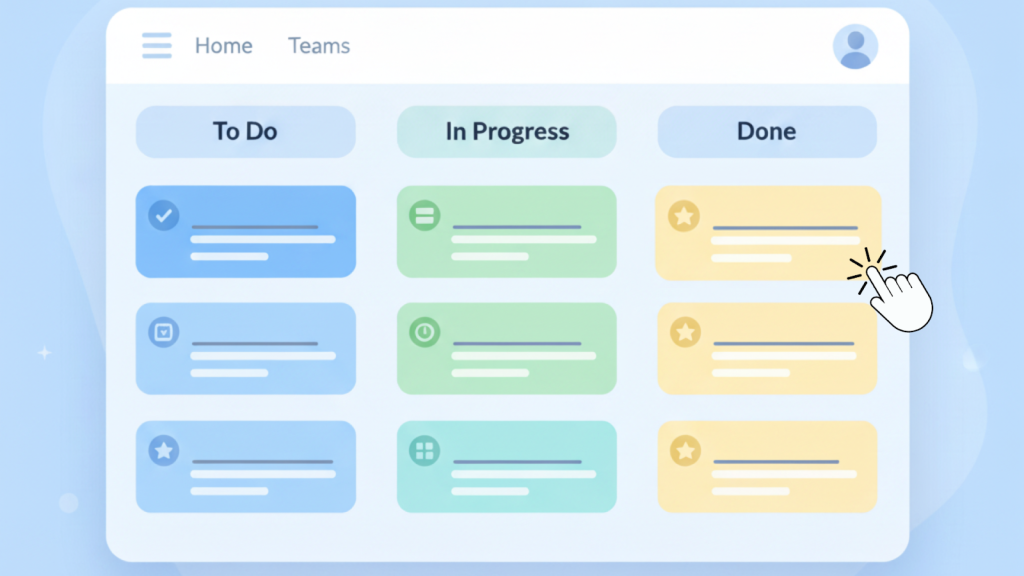Click the star icon on second Done card
Viewport: 1024px width, 576px height.
tap(684, 332)
